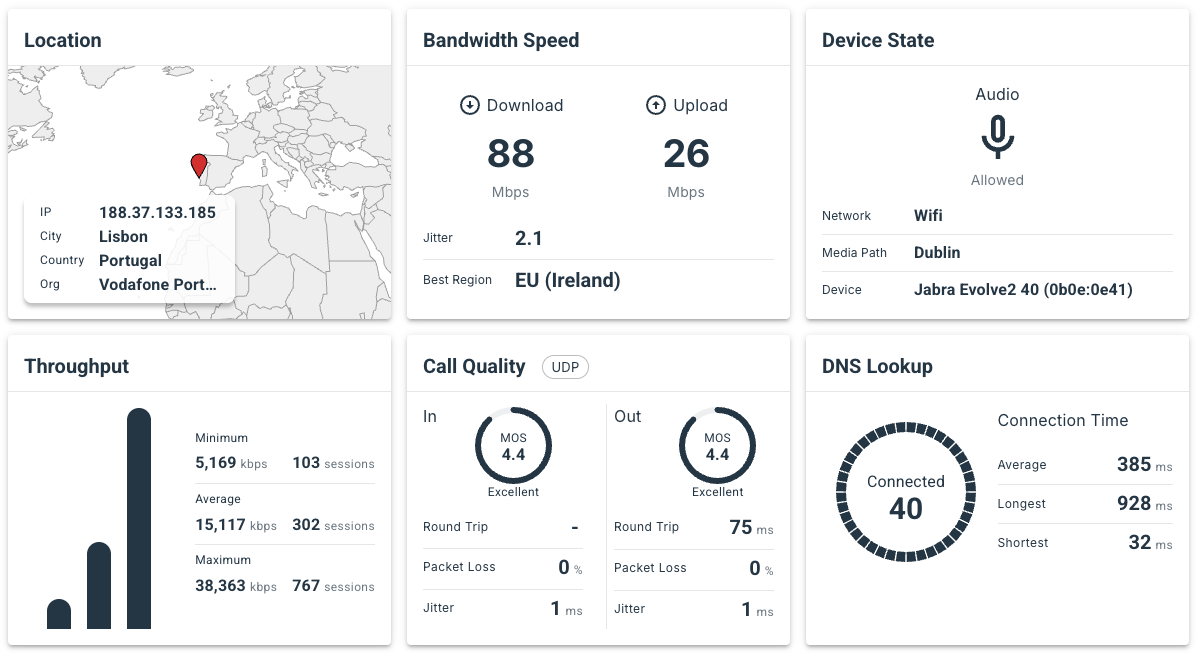Image resolution: width=1200 pixels, height=656 pixels.
Task: Click the 88 Mbps download speed value
Action: pos(510,155)
